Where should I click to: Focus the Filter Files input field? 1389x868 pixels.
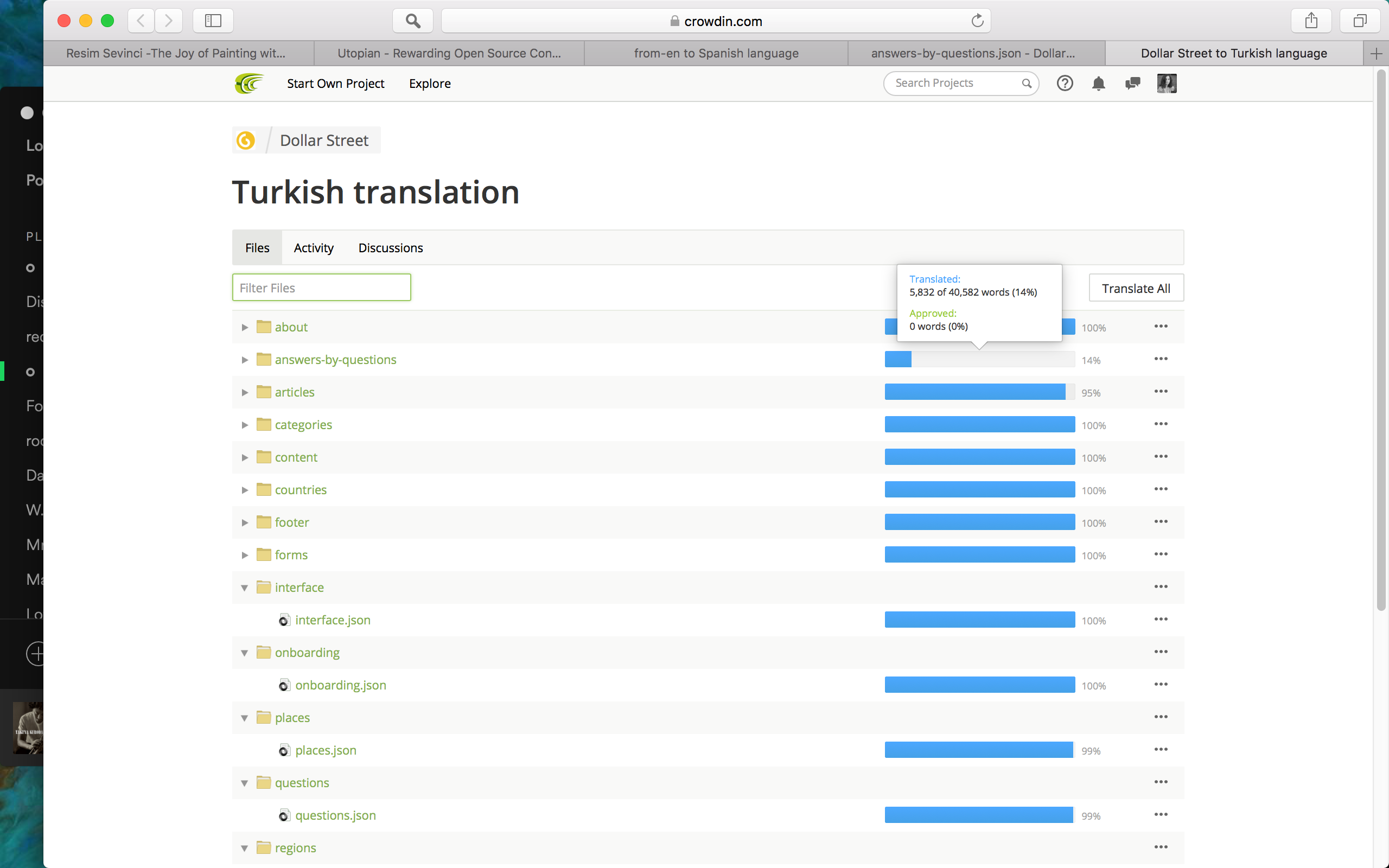(321, 288)
